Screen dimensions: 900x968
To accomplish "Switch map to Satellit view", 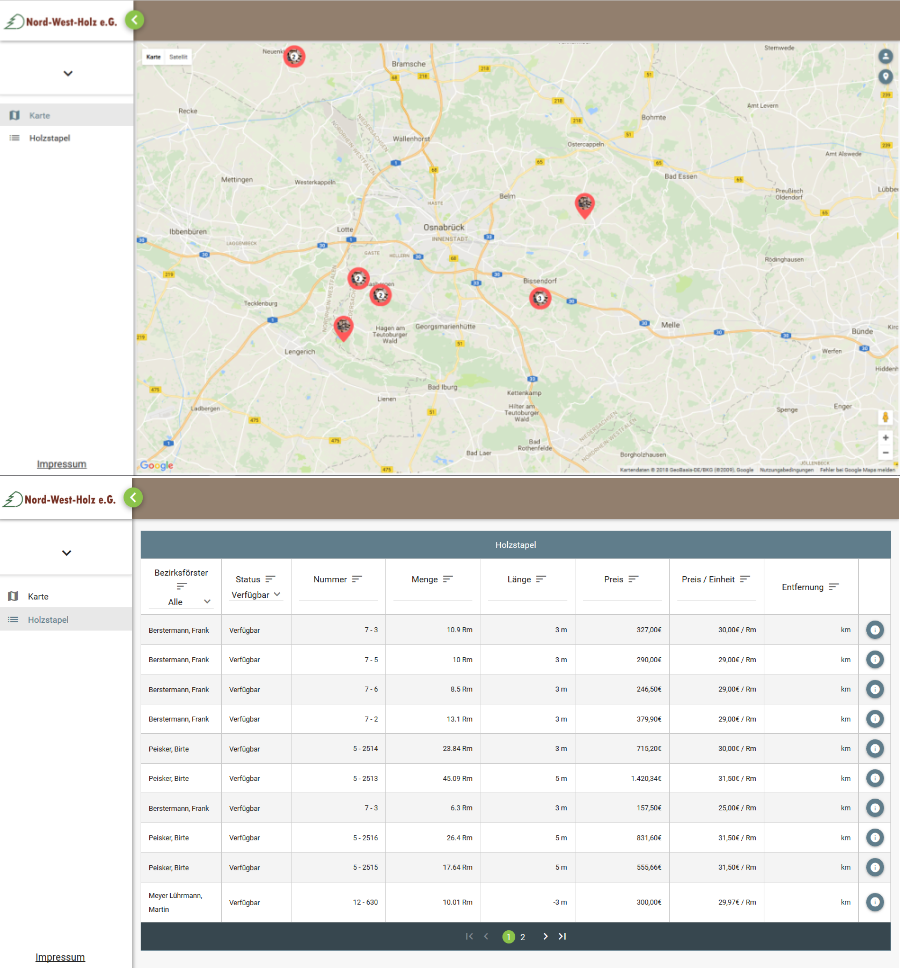I will 178,57.
